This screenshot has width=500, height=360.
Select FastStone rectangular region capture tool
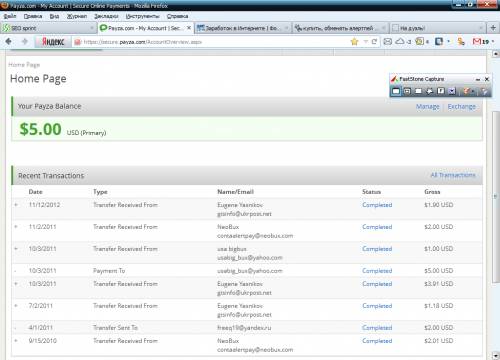point(418,91)
